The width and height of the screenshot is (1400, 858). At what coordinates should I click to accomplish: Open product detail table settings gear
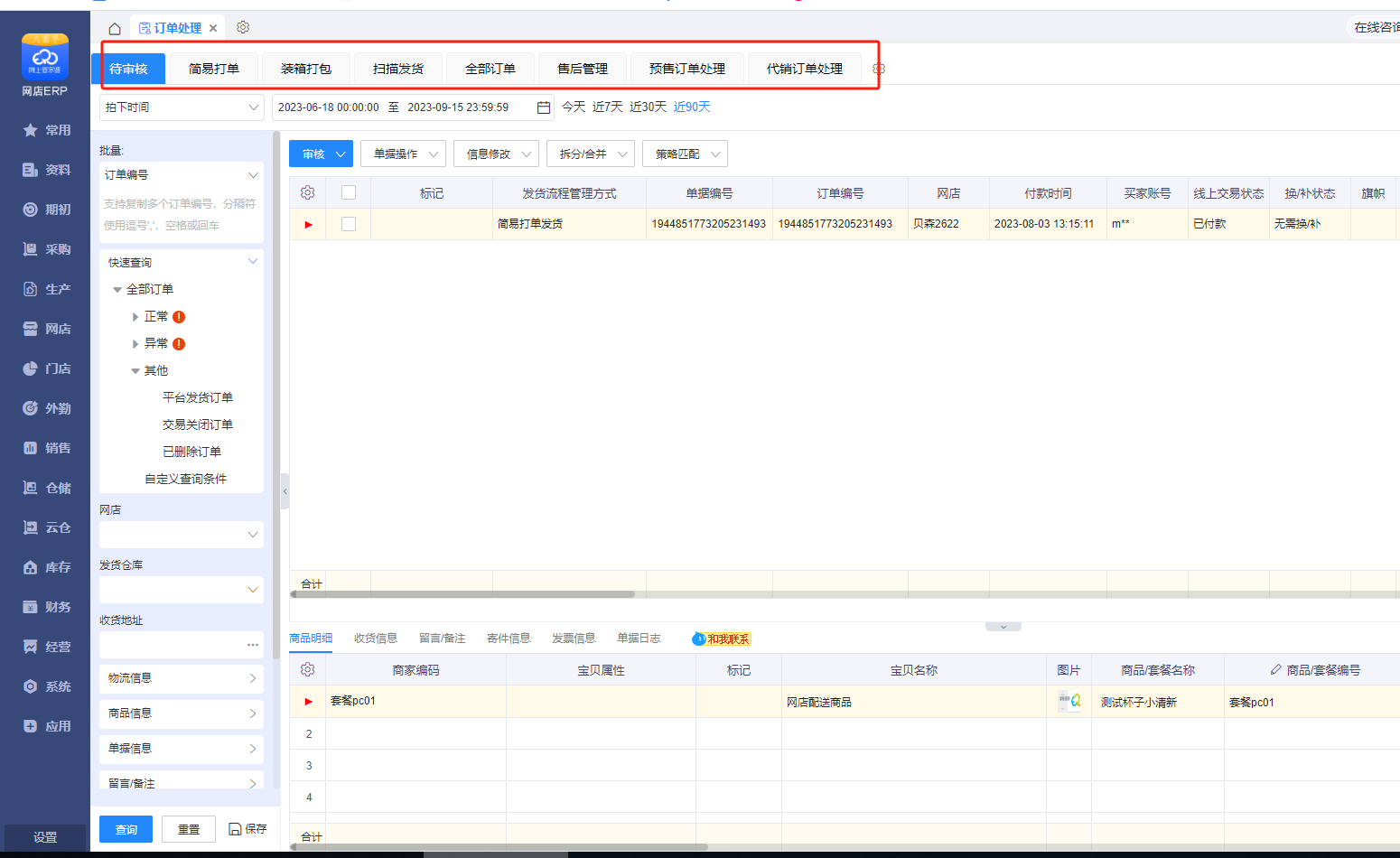[307, 669]
